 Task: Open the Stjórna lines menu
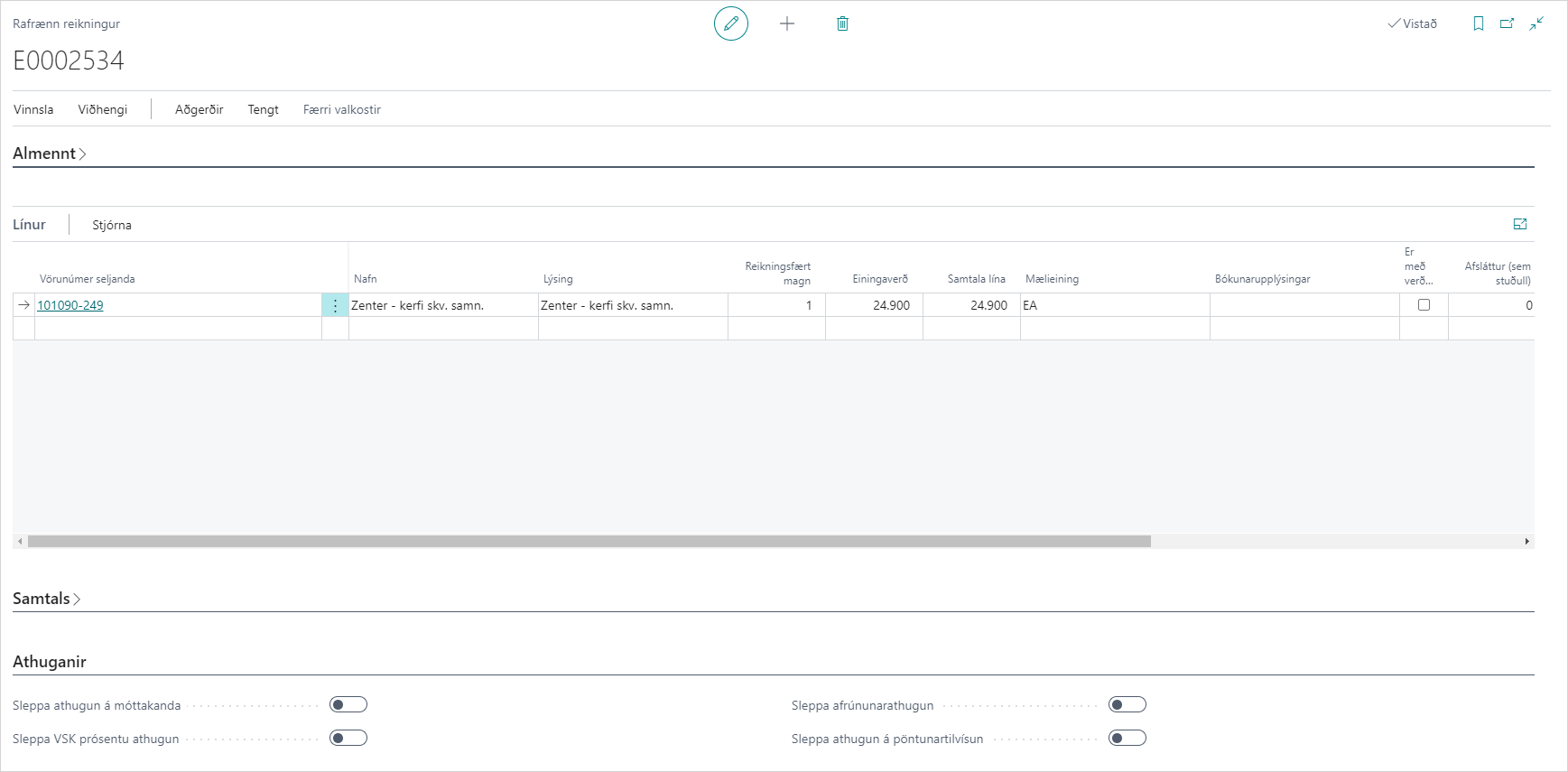tap(112, 225)
